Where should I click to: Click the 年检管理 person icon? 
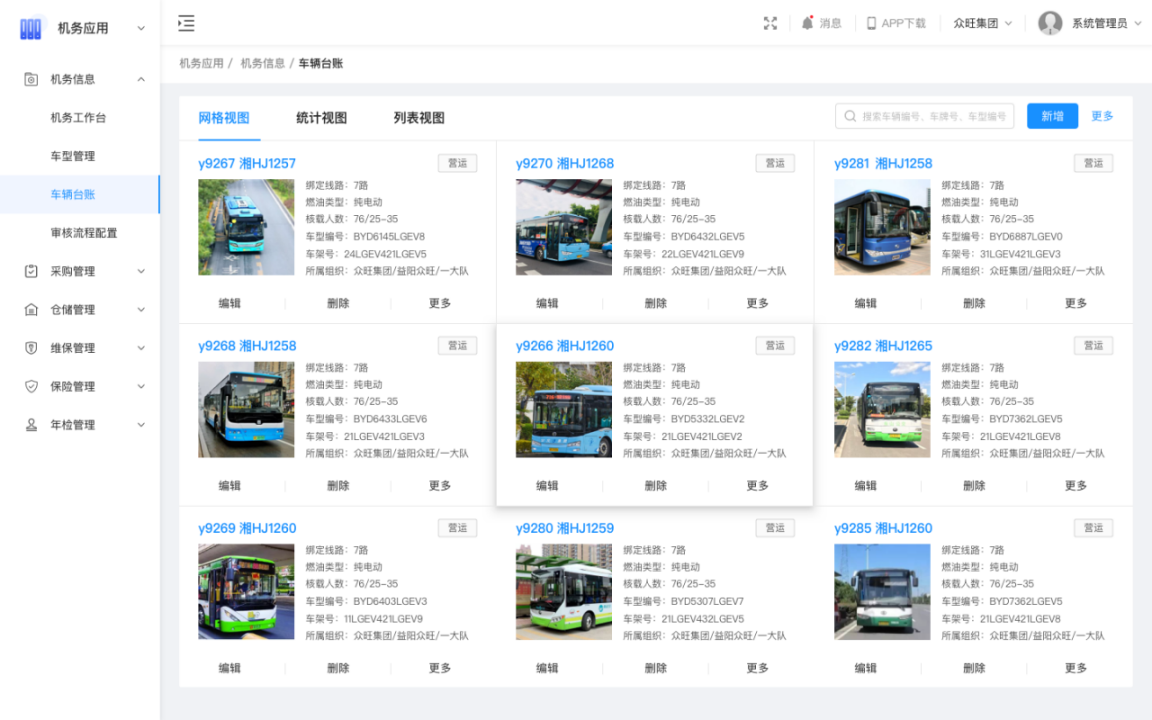[x=31, y=425]
